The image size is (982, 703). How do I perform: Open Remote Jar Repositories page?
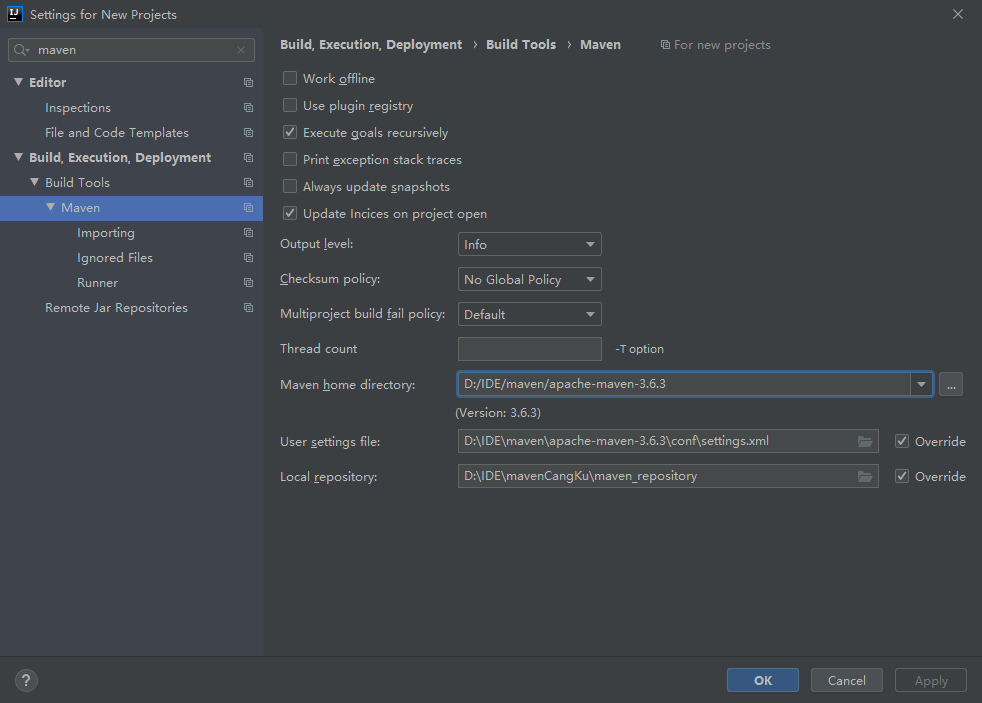(x=116, y=308)
